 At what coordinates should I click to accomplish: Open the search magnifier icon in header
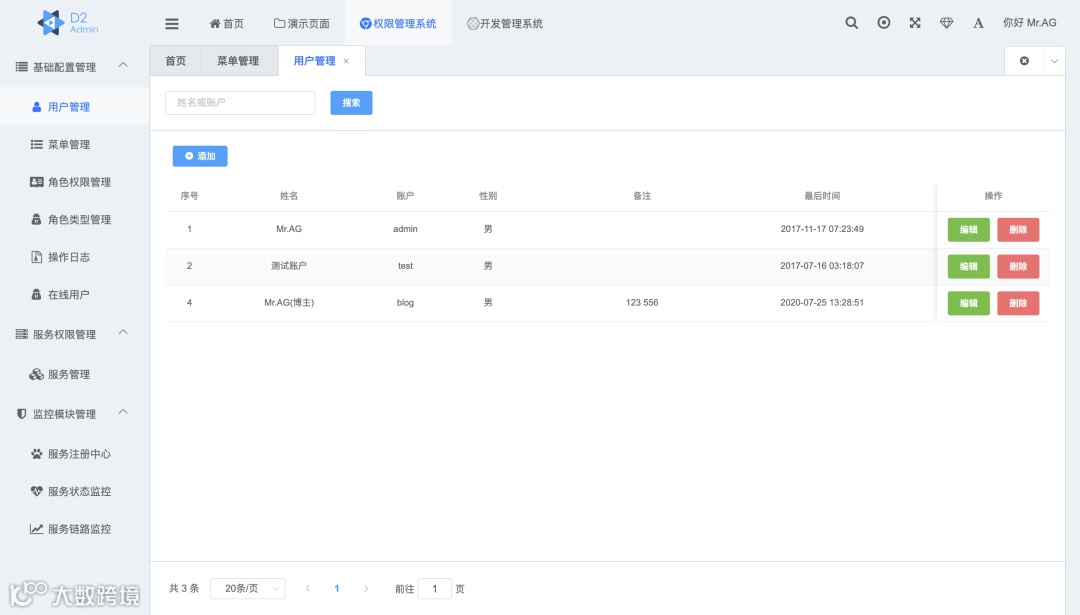pos(851,23)
